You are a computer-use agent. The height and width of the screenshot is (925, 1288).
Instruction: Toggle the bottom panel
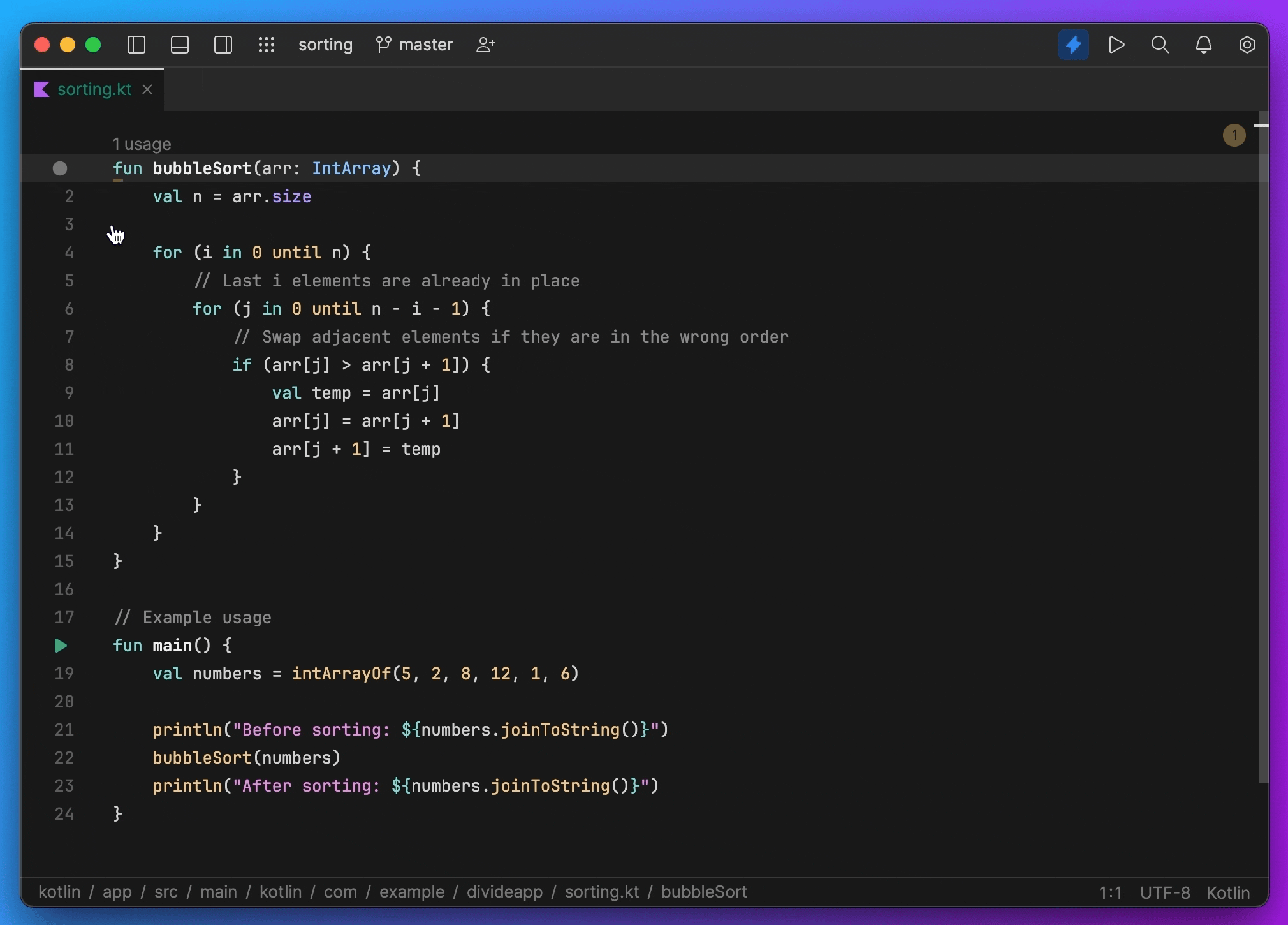click(x=180, y=45)
